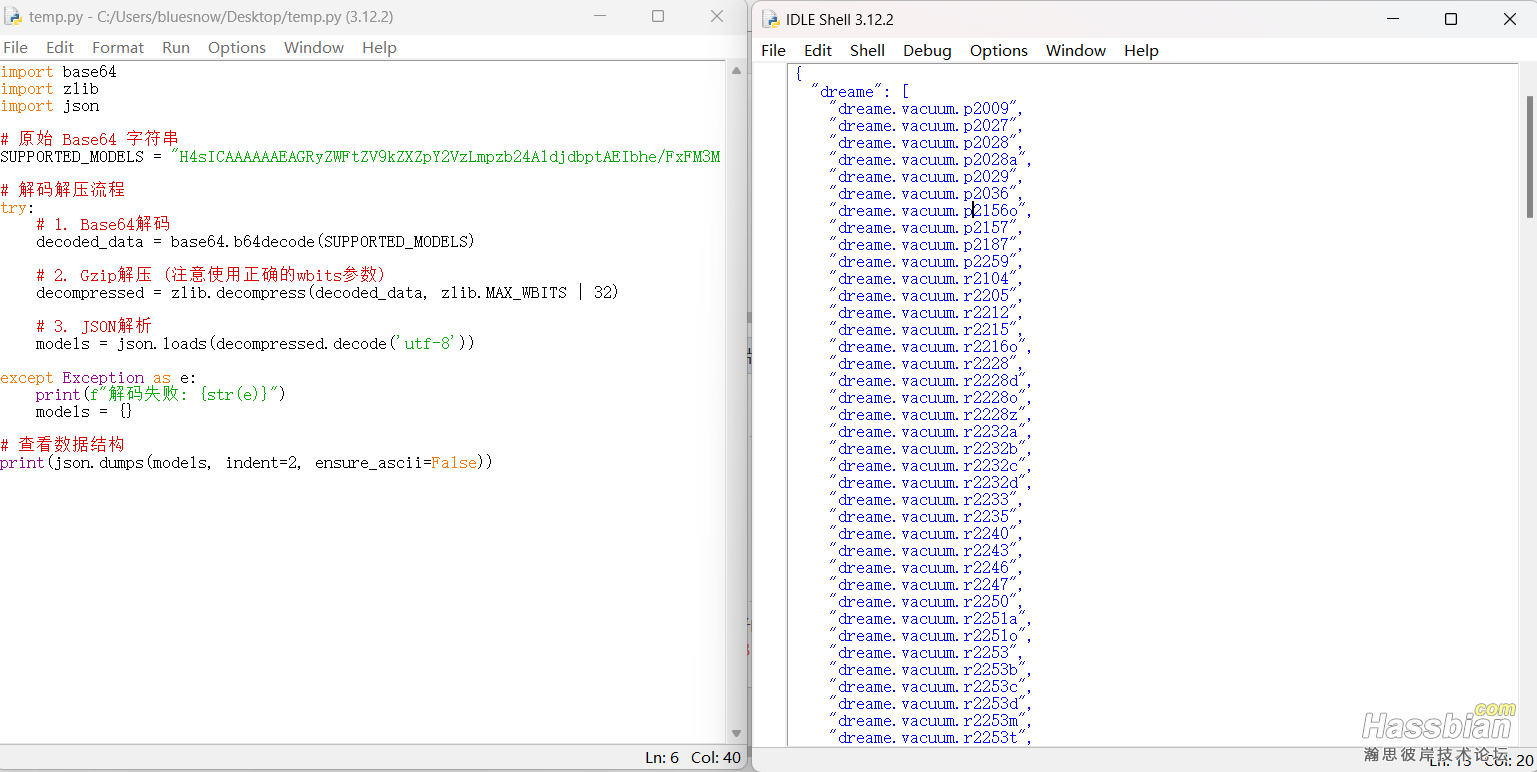Click 'dreame.vacuum.r2247' in shell output

coord(926,585)
